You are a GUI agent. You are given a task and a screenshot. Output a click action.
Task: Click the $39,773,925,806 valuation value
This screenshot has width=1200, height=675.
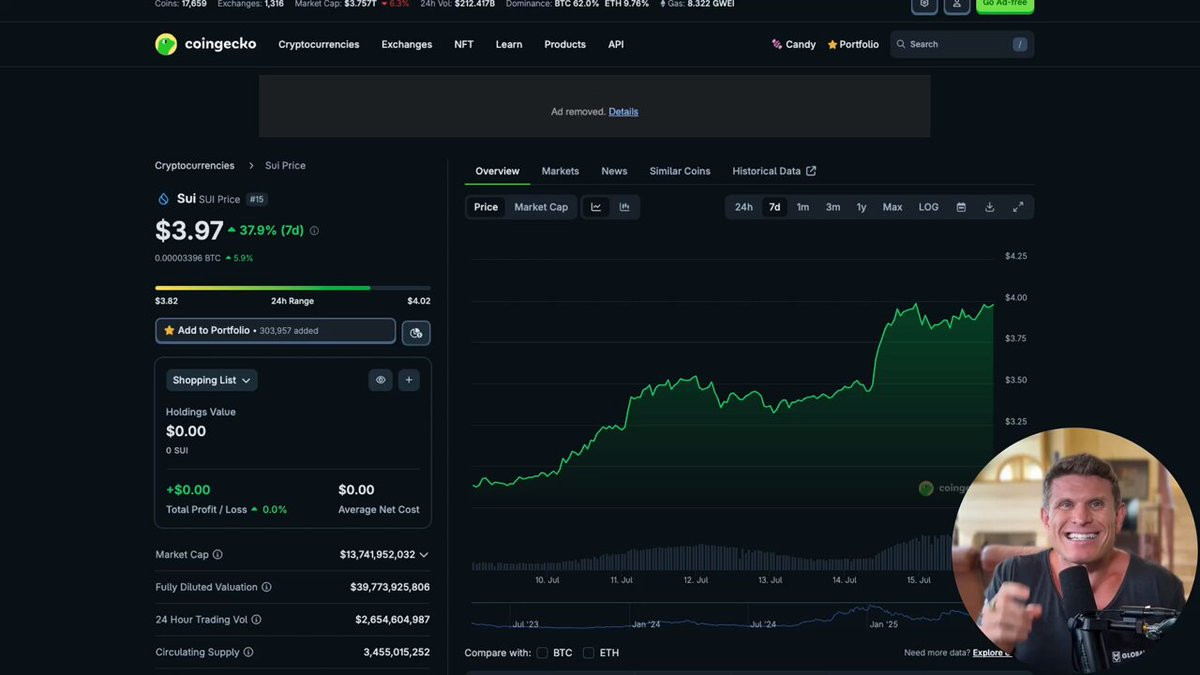point(392,587)
